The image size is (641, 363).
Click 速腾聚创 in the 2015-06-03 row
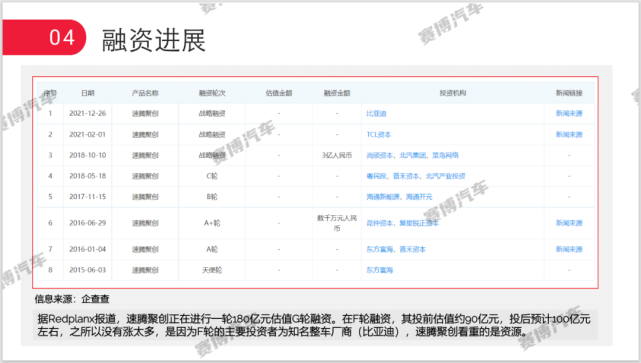pos(145,270)
